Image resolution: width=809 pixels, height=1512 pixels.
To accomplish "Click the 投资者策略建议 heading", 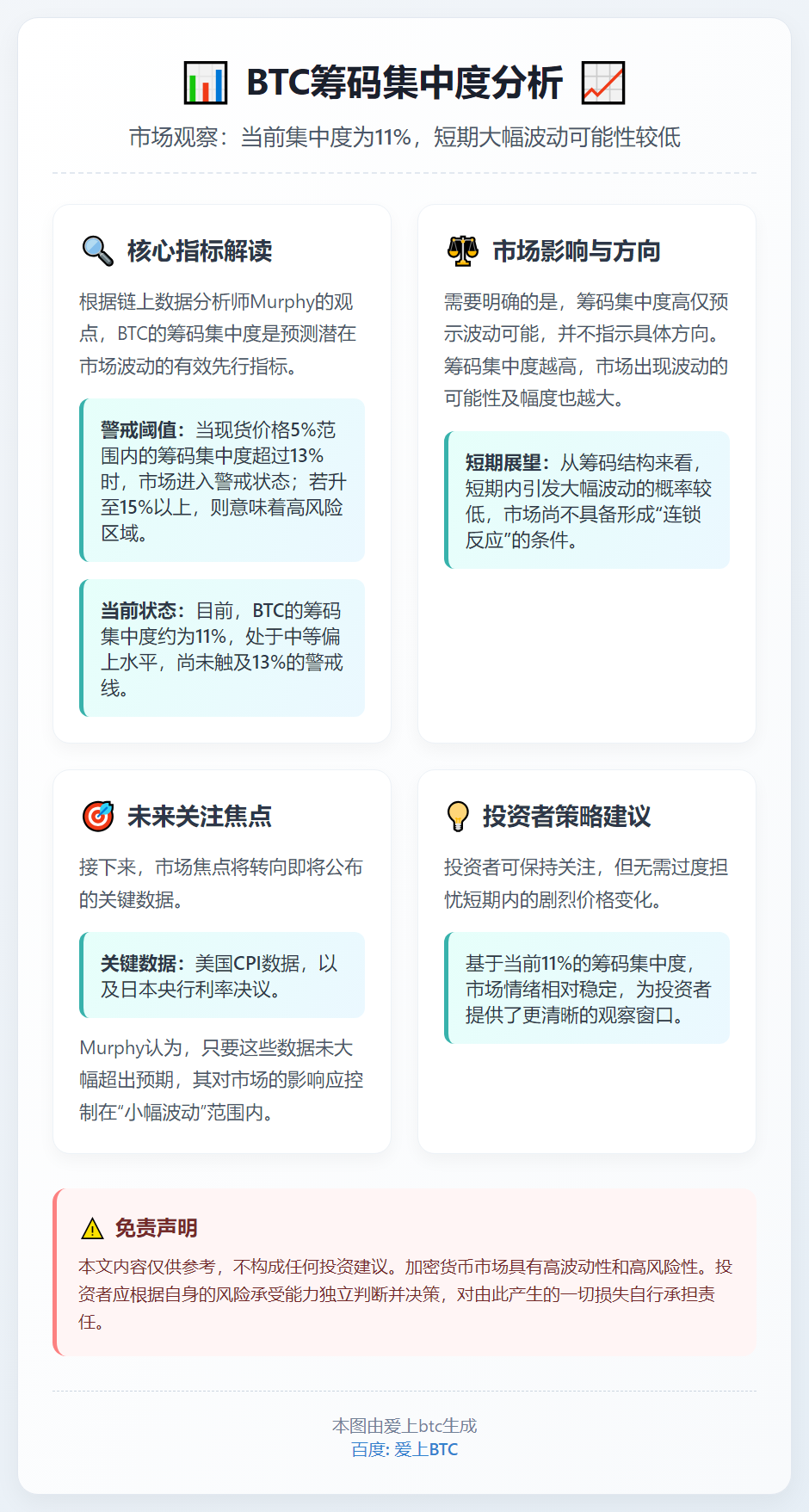I will coord(566,816).
